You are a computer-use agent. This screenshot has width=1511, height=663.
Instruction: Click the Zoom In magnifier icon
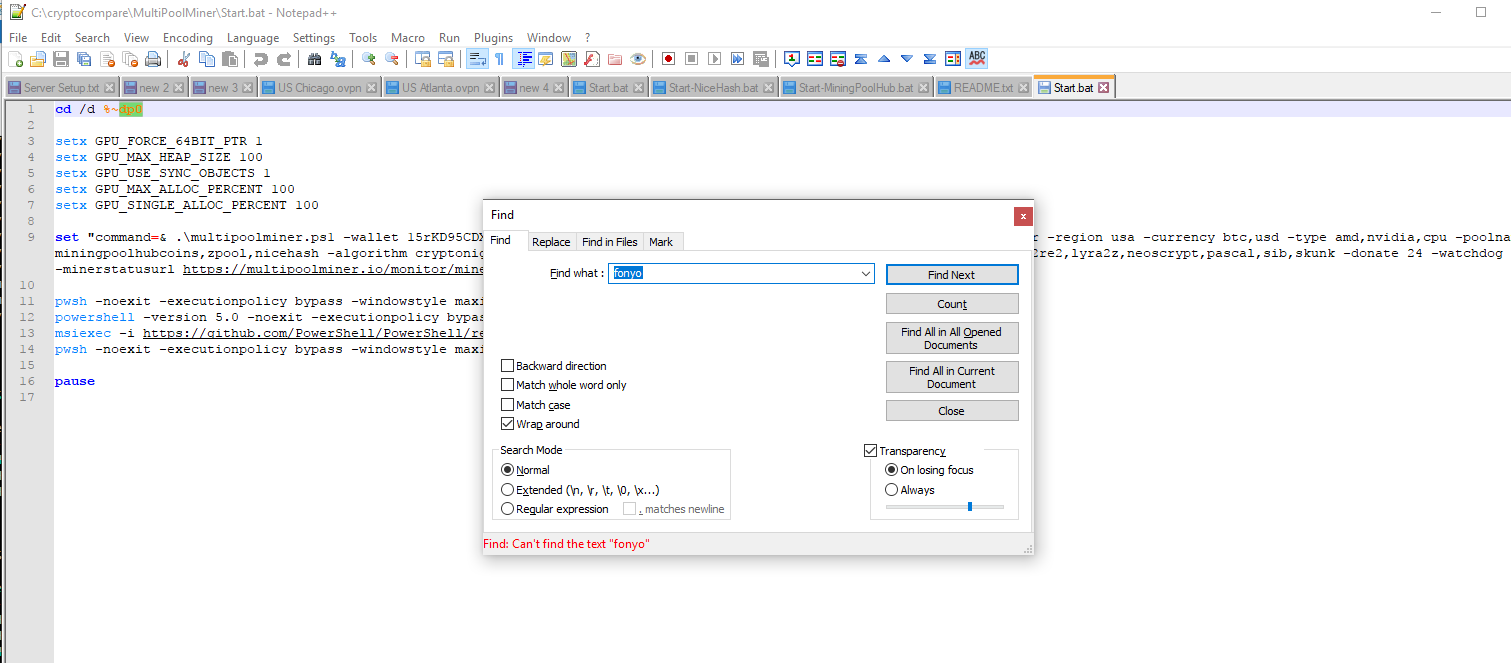tap(369, 58)
